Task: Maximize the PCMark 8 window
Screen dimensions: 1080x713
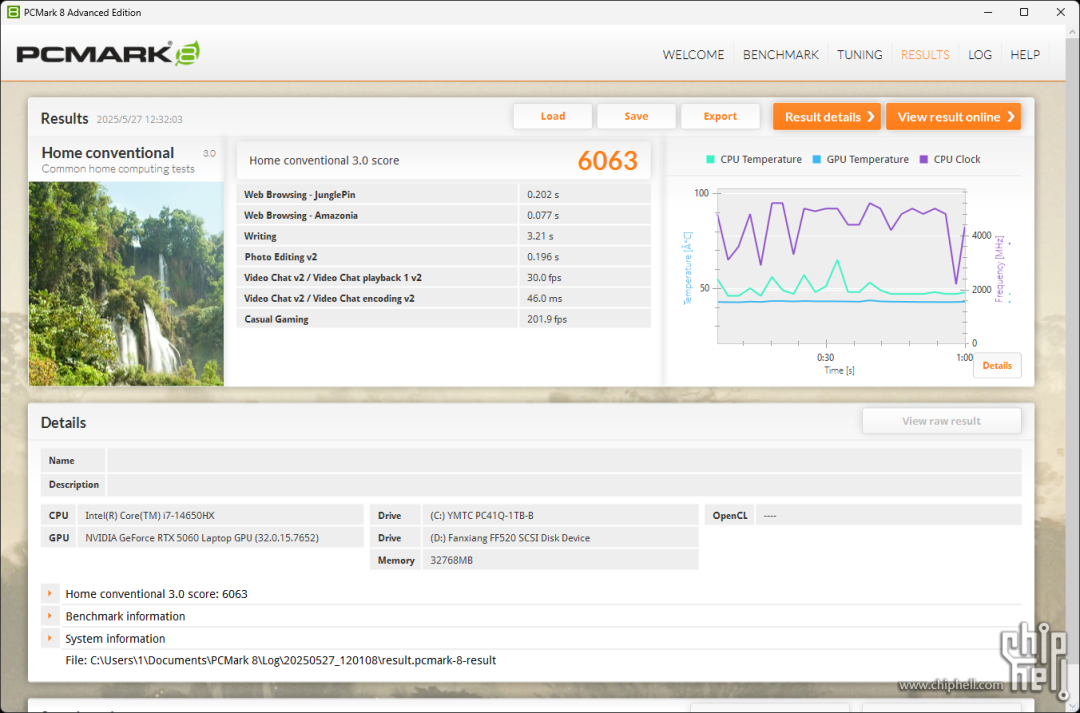Action: [1024, 12]
